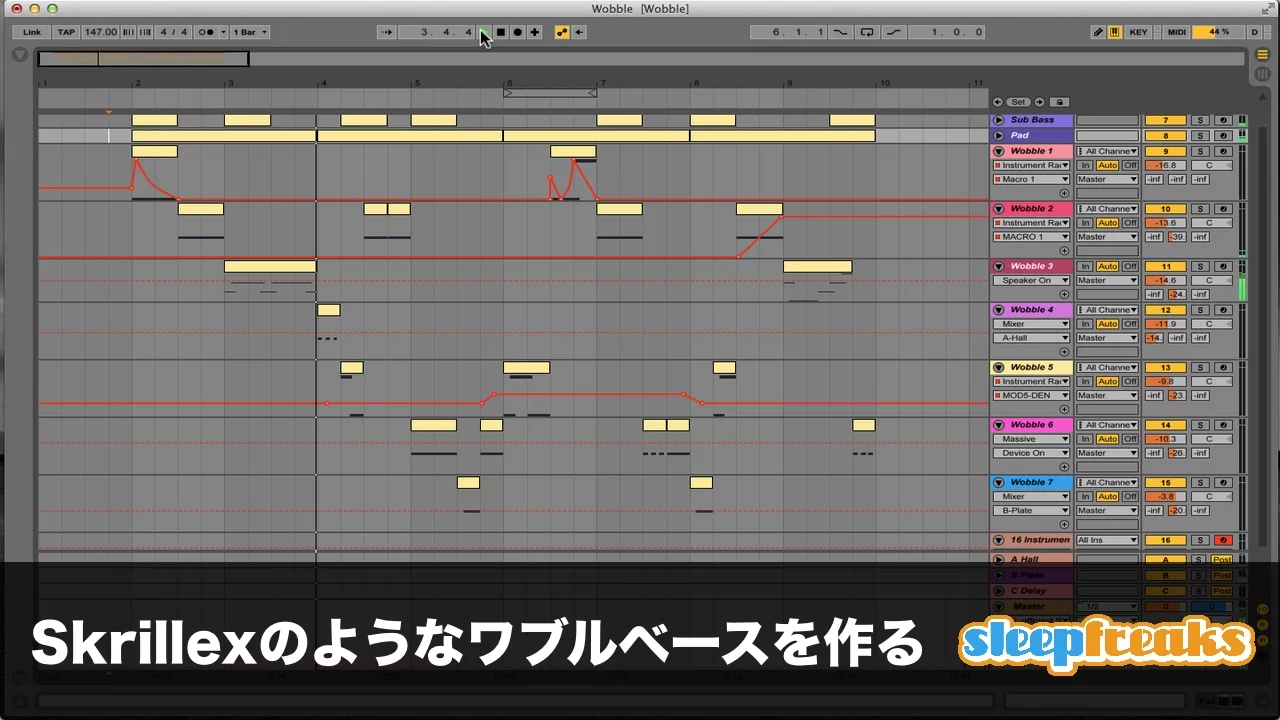Open Wobble 1 Macro 1 automation control chooser
The width and height of the screenshot is (1280, 720).
(1032, 179)
